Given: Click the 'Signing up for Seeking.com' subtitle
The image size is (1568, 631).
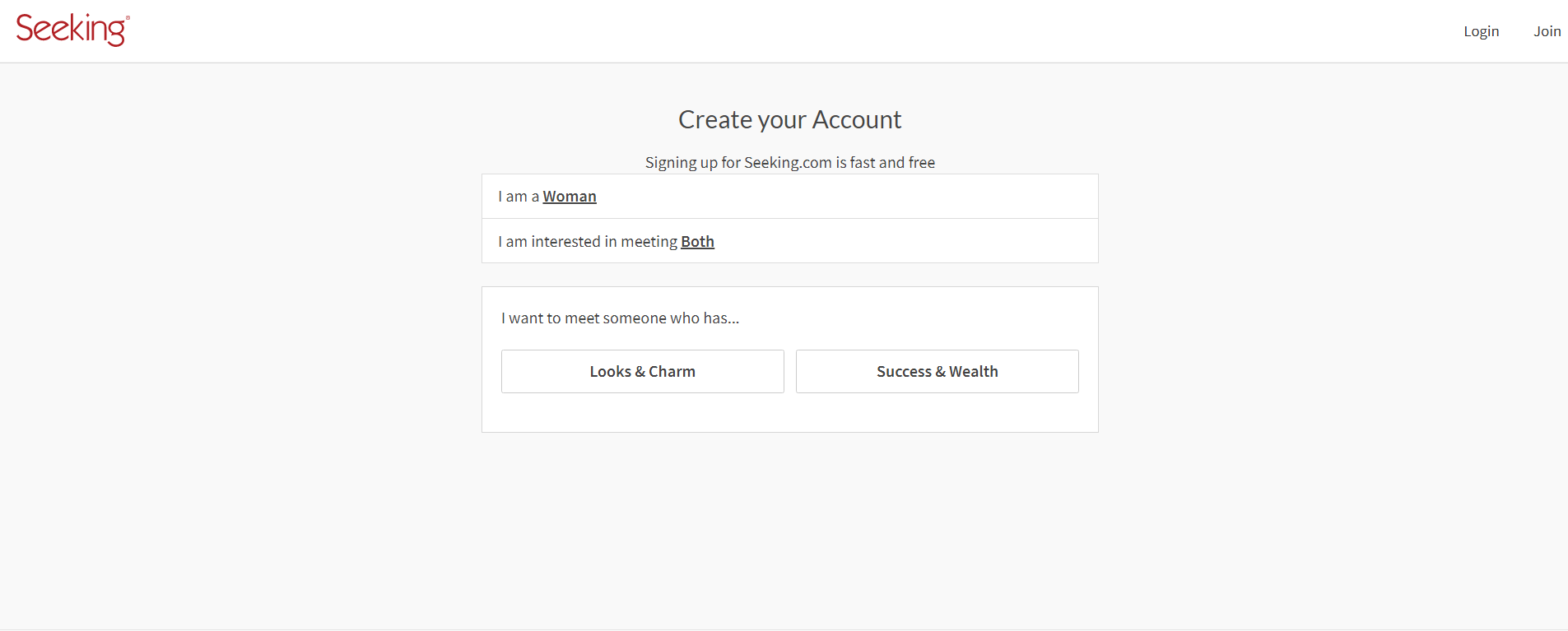Looking at the screenshot, I should pyautogui.click(x=790, y=162).
